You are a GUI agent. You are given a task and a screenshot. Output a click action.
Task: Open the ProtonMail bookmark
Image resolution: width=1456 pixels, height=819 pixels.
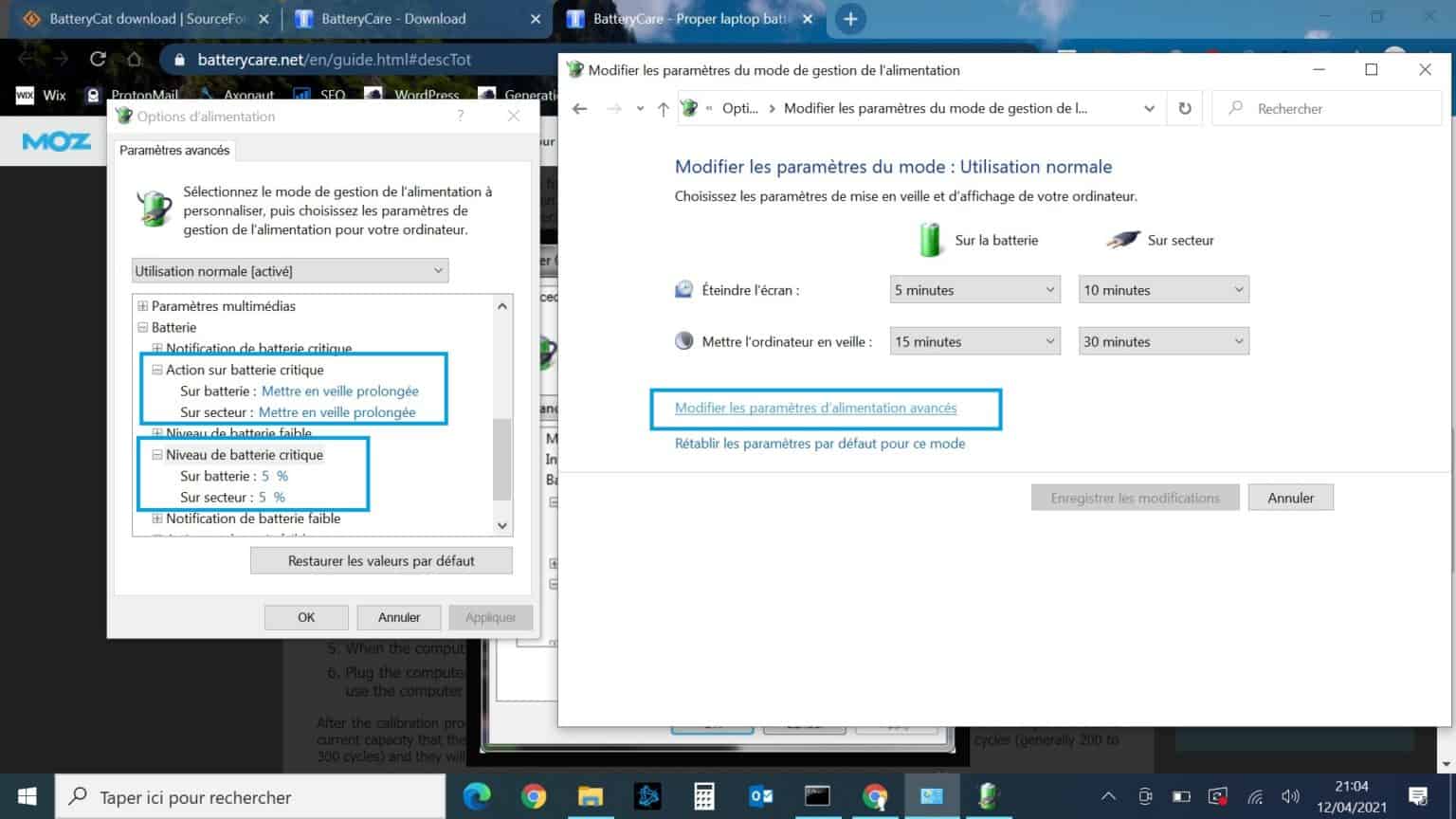point(133,95)
